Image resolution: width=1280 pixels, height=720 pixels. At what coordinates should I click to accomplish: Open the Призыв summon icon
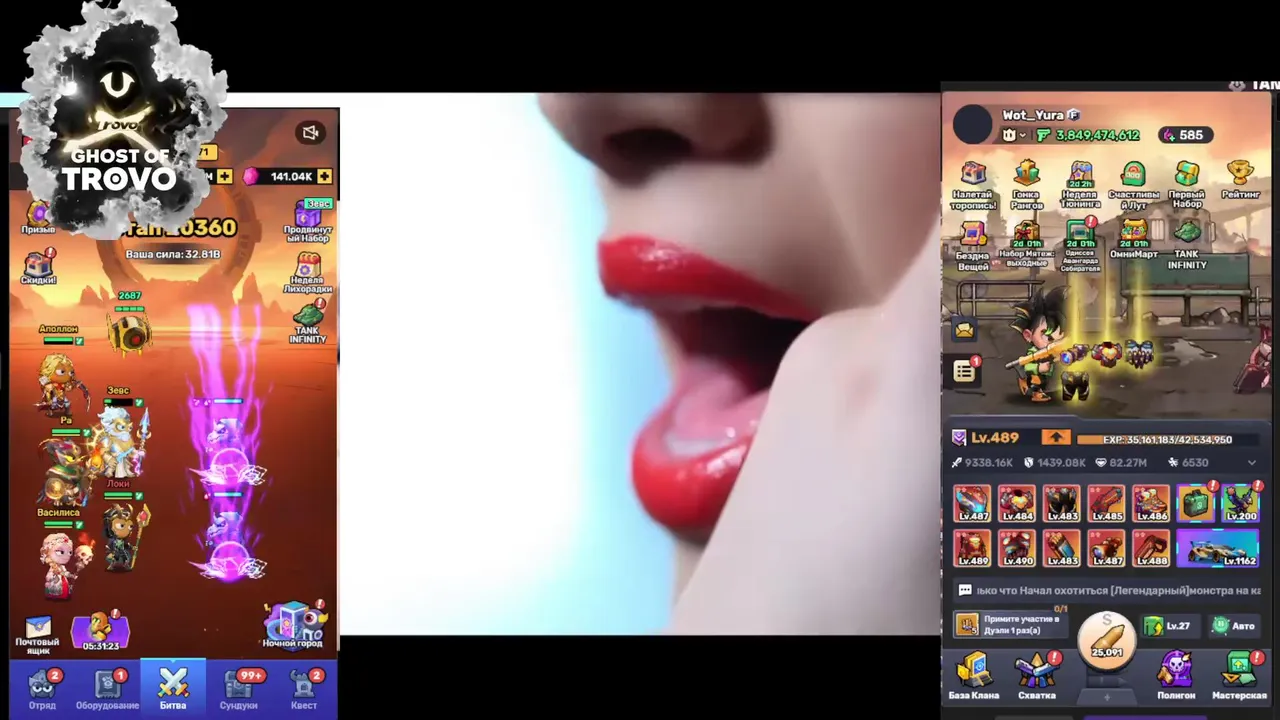(38, 217)
